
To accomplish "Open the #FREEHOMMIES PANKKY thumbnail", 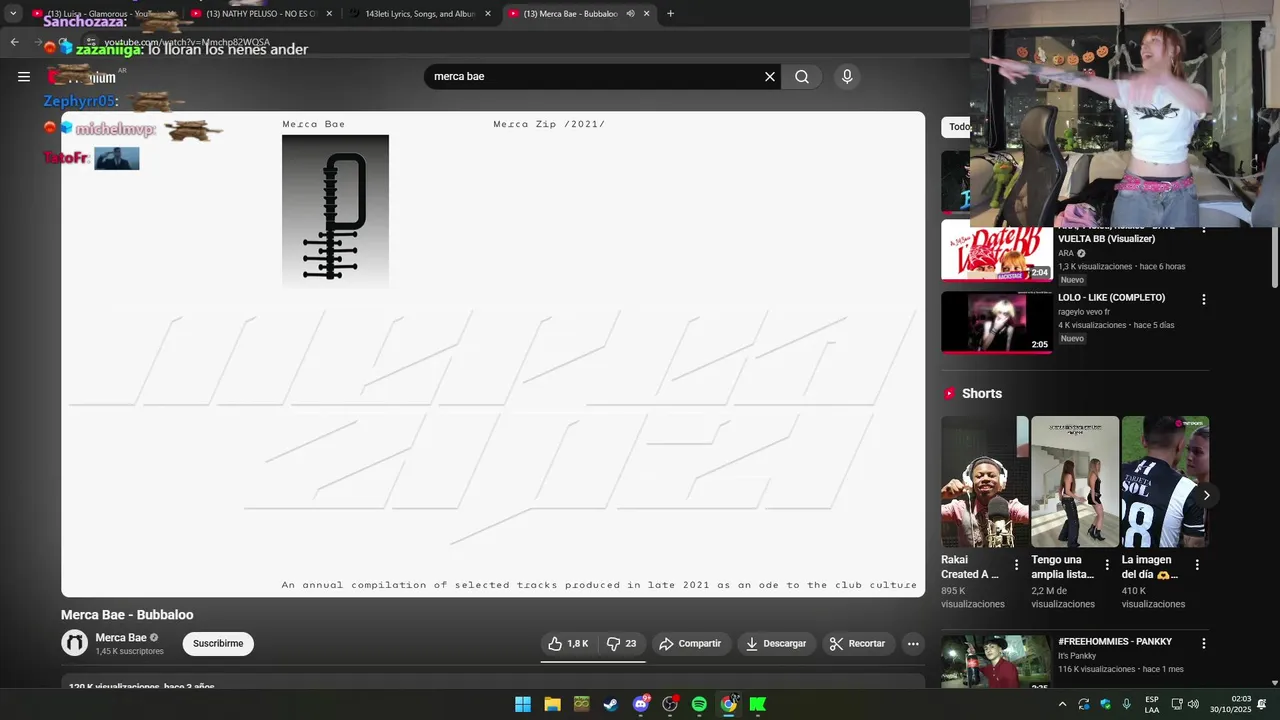I will pos(997,661).
